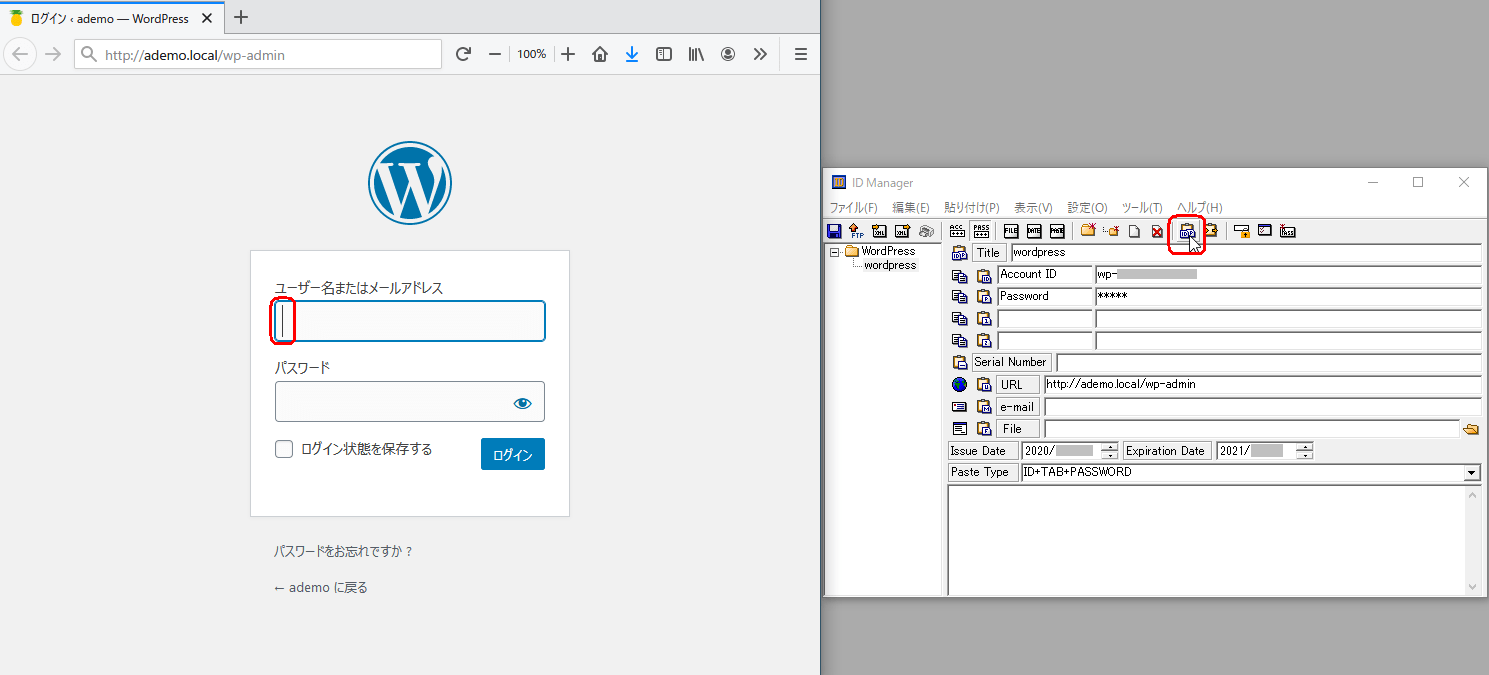The height and width of the screenshot is (675, 1489).
Task: Click the PASTE toolbar icon
Action: coord(1057,231)
